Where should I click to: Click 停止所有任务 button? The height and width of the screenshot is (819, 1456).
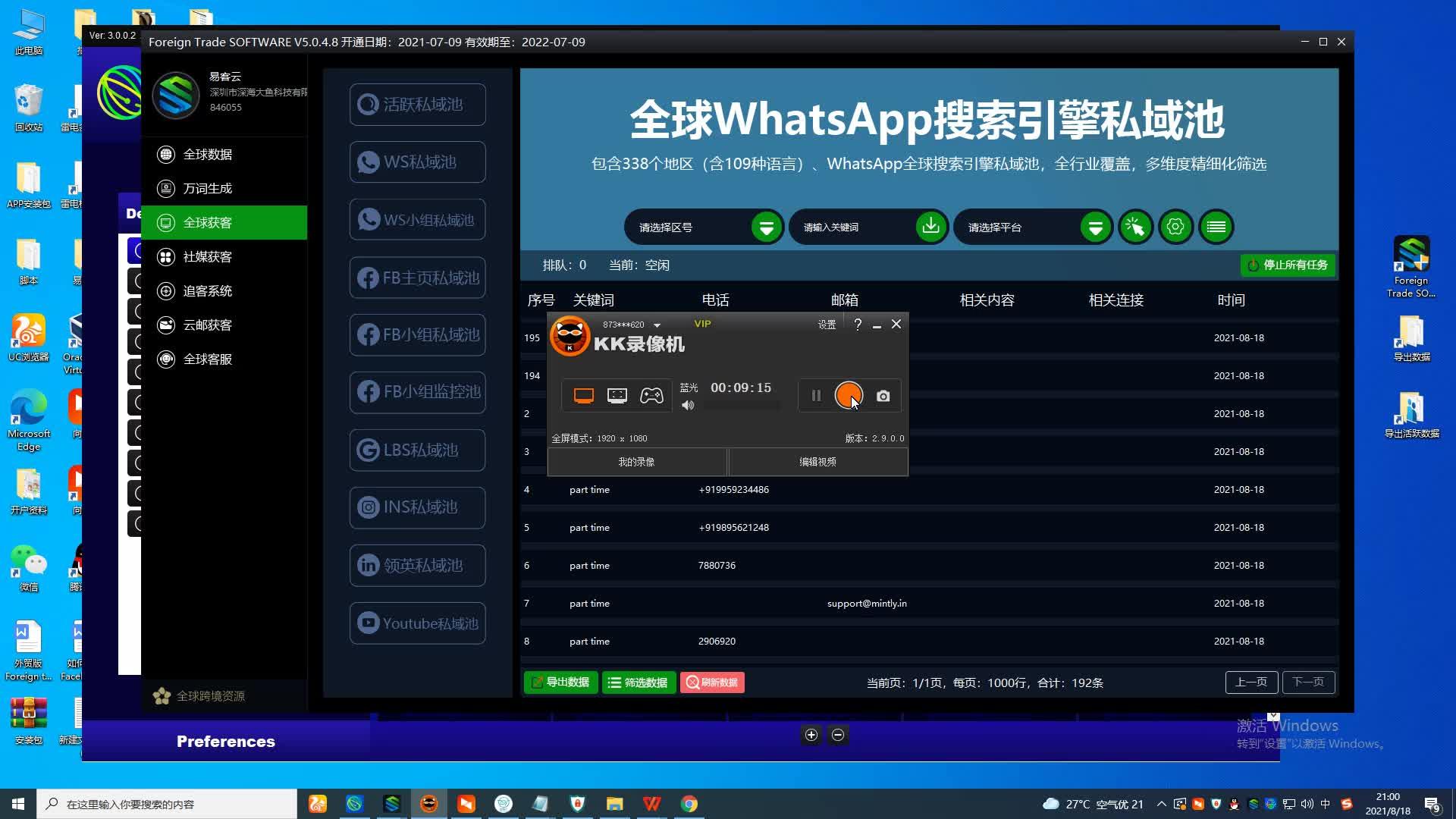click(1288, 265)
